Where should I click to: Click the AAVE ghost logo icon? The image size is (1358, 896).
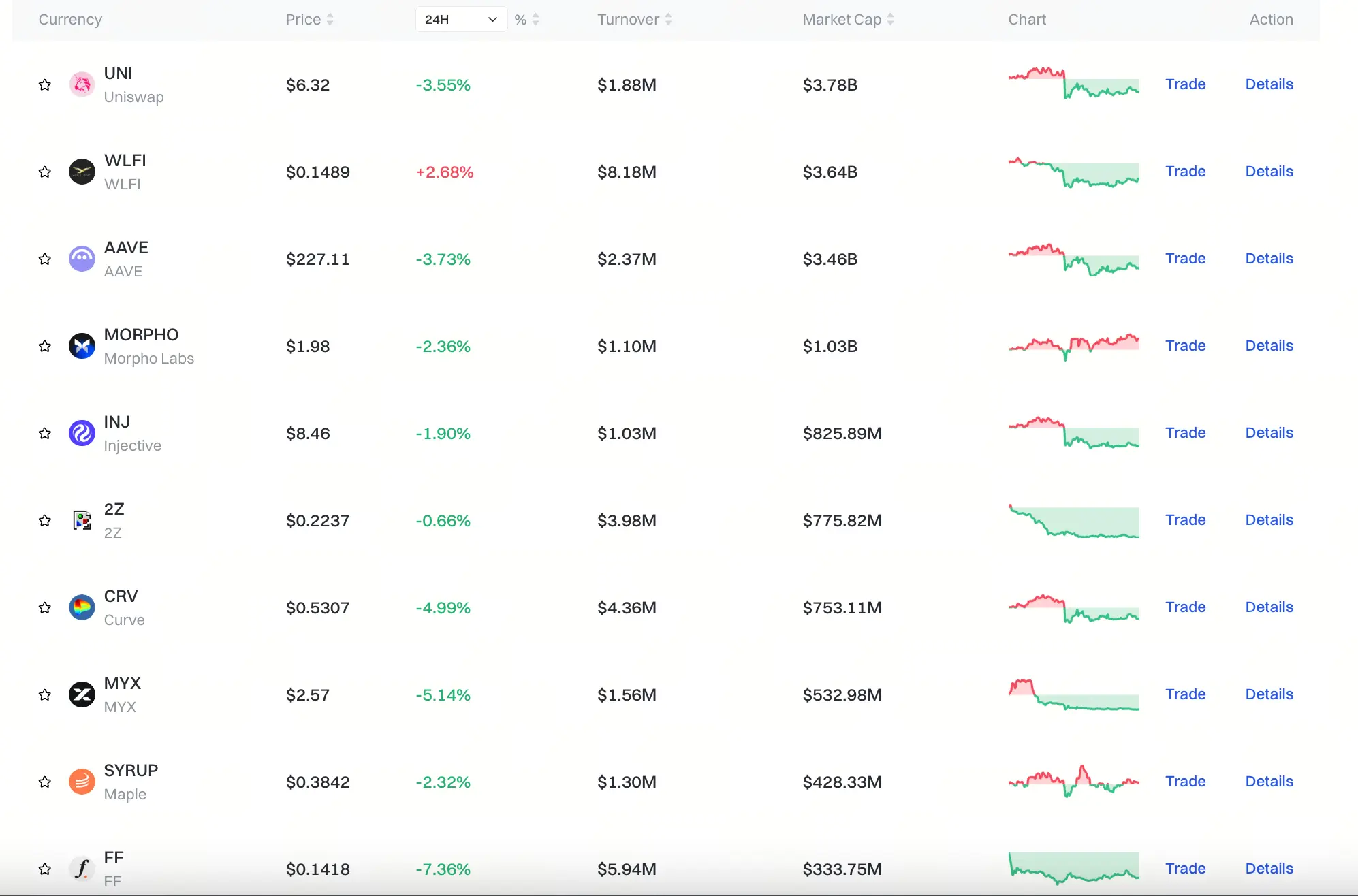point(82,259)
